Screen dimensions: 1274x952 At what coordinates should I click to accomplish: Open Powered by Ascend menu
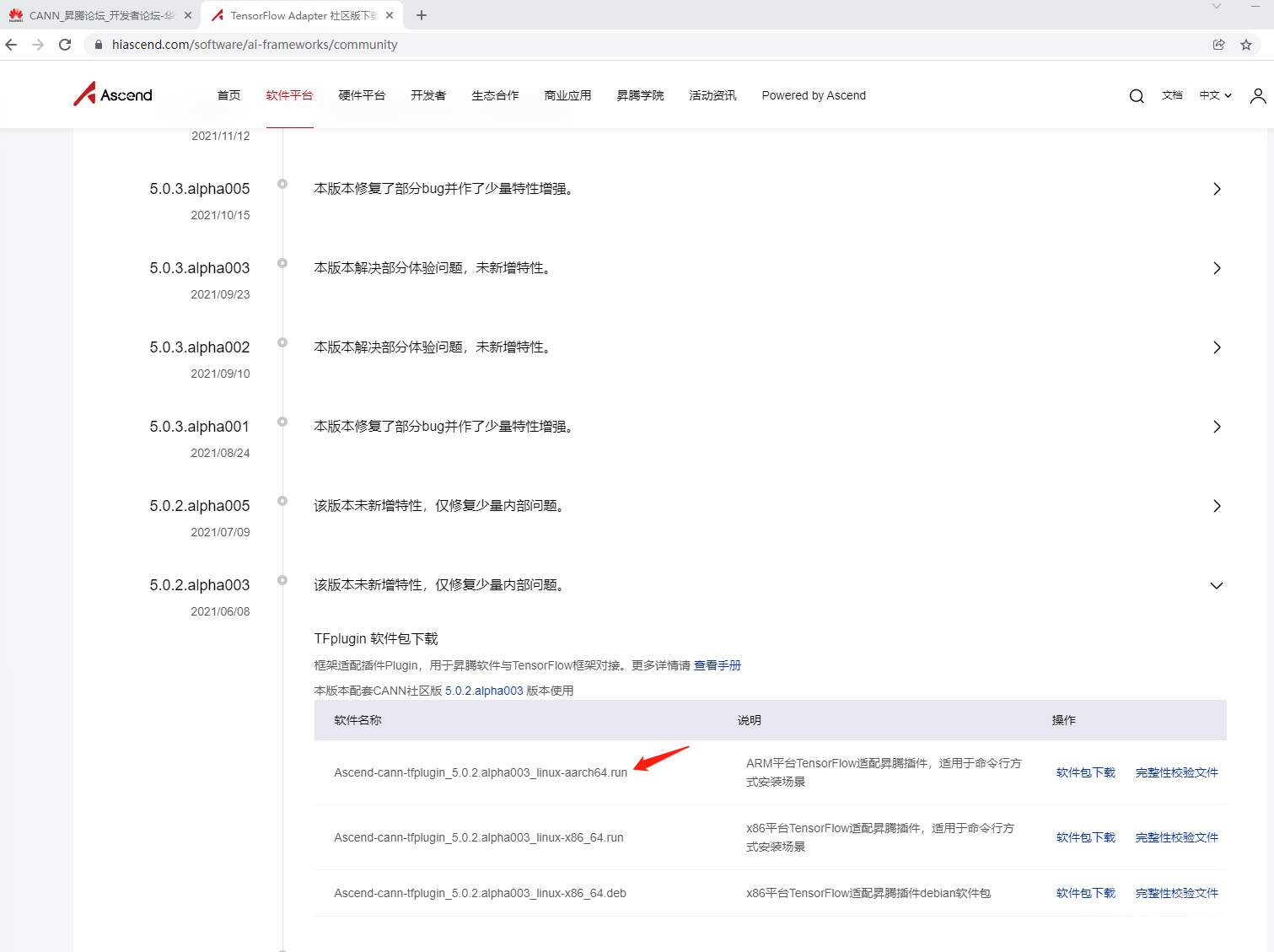point(814,95)
